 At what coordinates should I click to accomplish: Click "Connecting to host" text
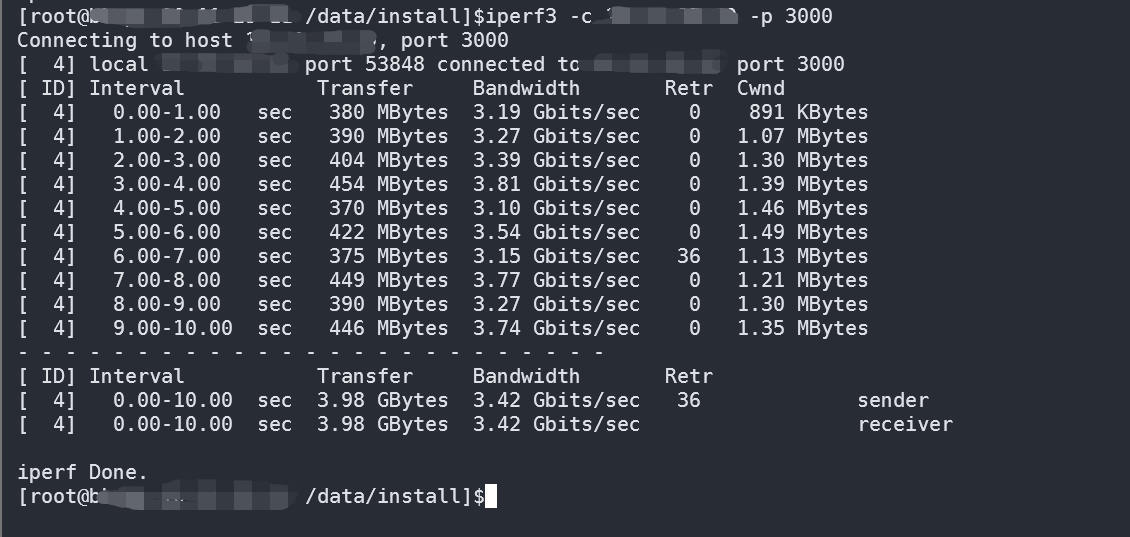[125, 40]
